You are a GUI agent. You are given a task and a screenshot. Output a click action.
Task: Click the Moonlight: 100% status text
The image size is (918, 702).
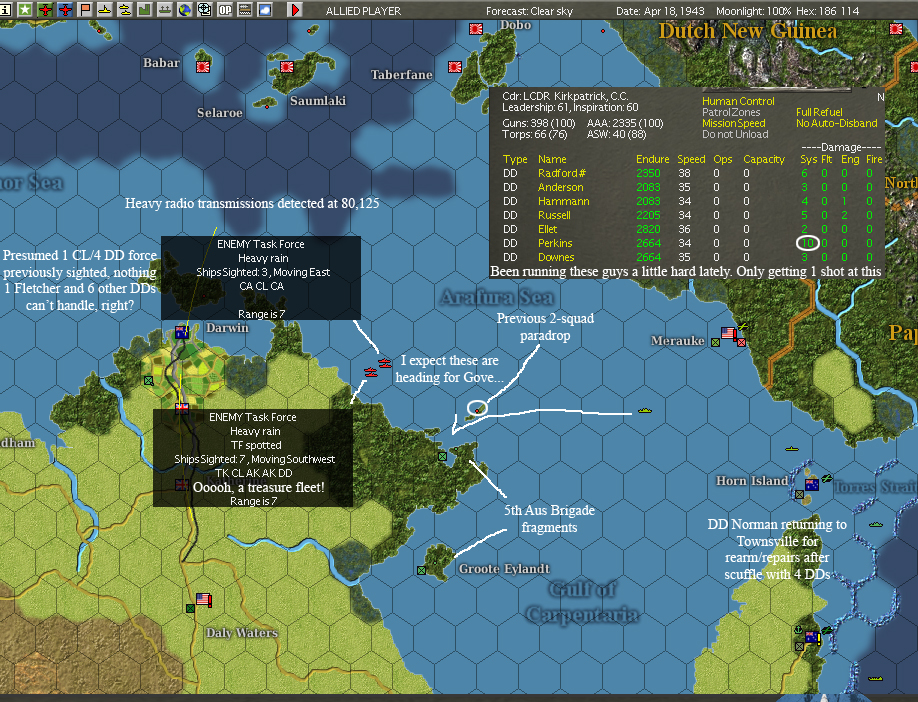tap(753, 11)
